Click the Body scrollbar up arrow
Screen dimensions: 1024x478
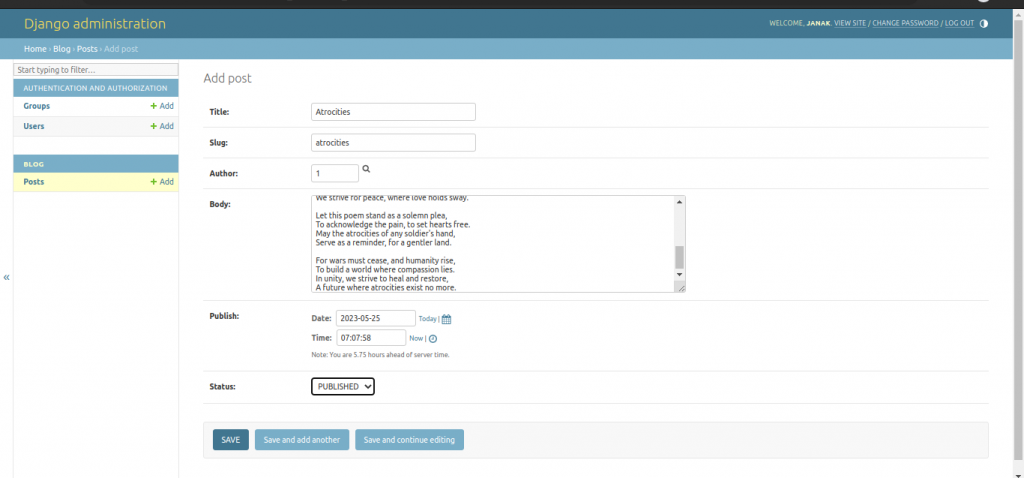(x=680, y=202)
